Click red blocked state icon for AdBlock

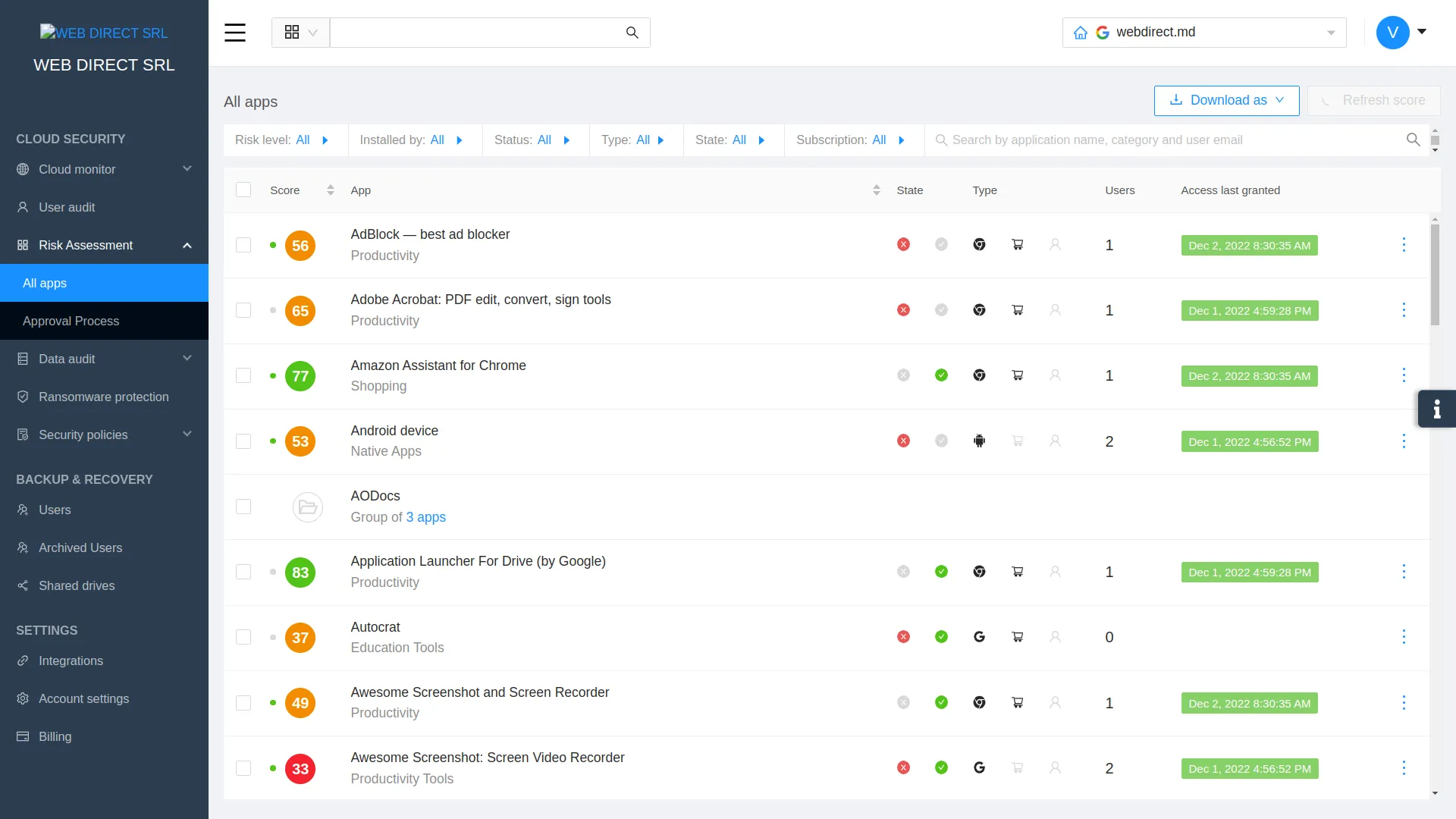pos(903,245)
